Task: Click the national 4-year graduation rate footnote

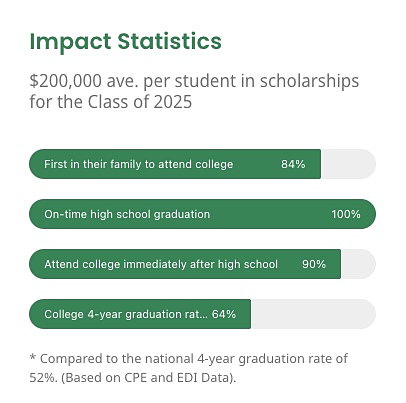Action: 189,368
